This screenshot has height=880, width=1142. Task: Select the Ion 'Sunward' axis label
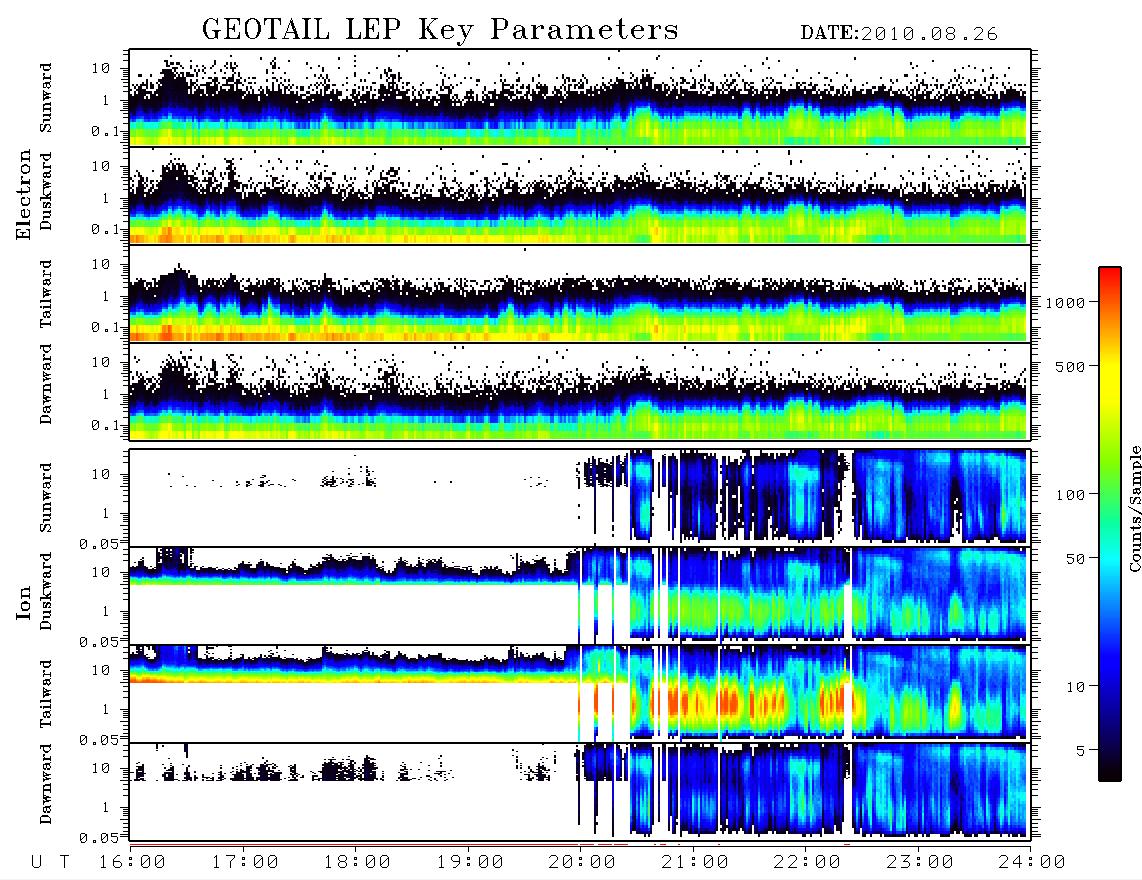point(46,498)
